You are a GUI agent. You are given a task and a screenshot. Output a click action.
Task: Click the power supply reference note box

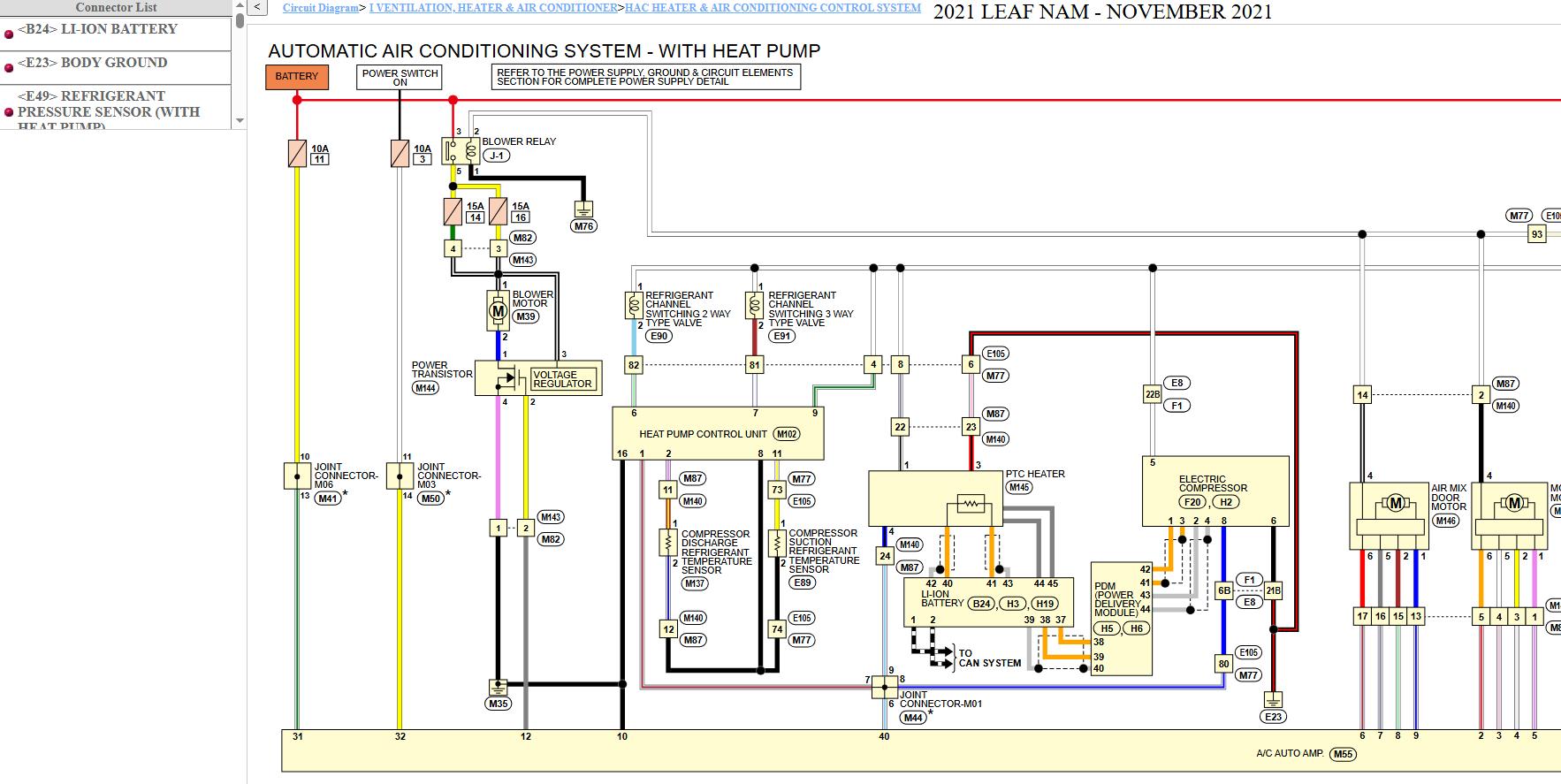point(646,77)
